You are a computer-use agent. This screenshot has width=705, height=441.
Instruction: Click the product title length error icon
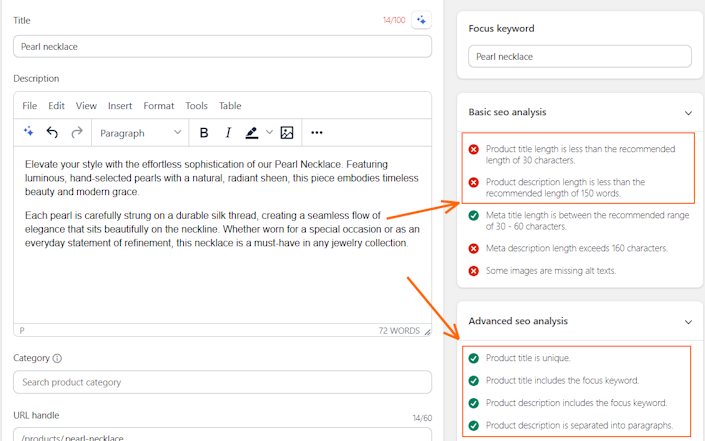473,149
